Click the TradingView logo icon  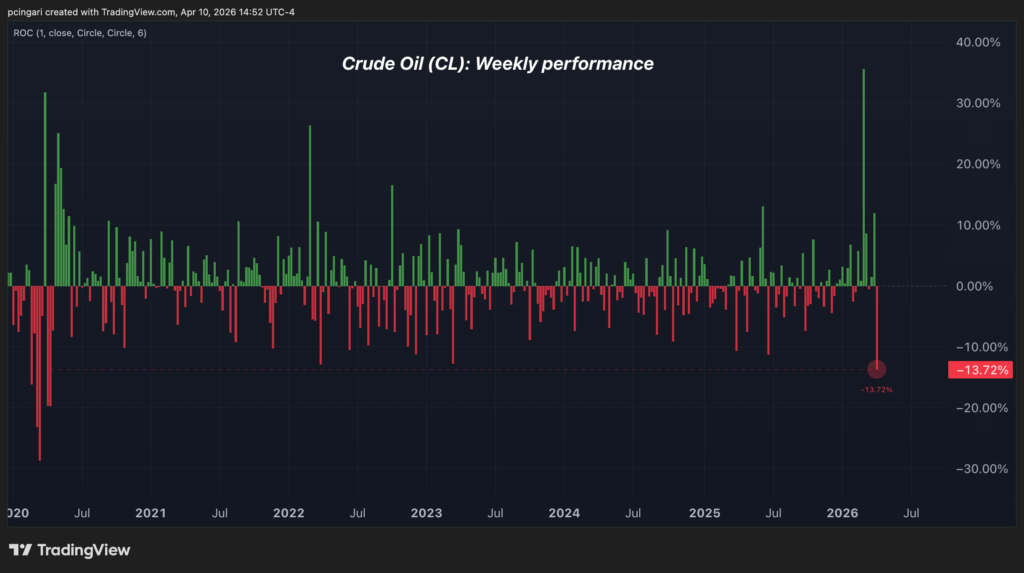tap(20, 550)
